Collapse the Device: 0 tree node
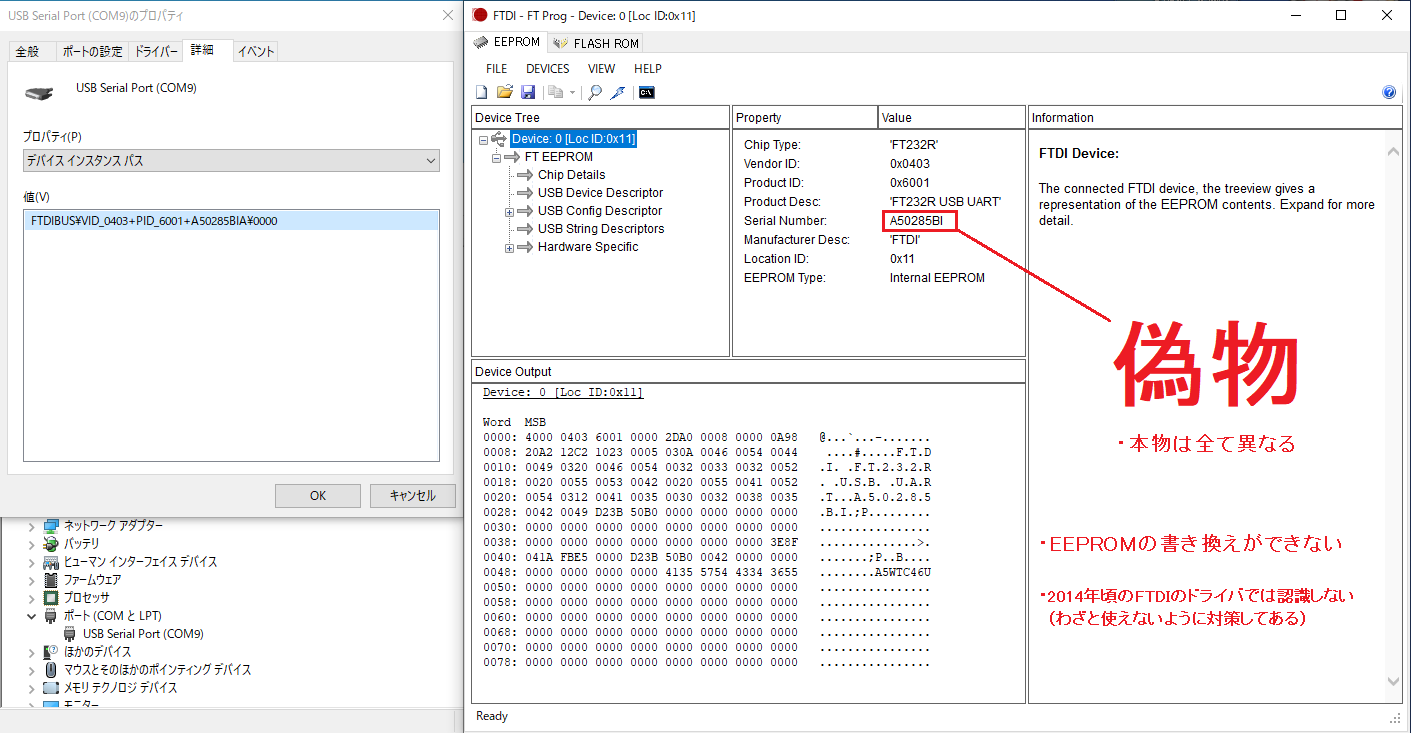 [x=483, y=139]
